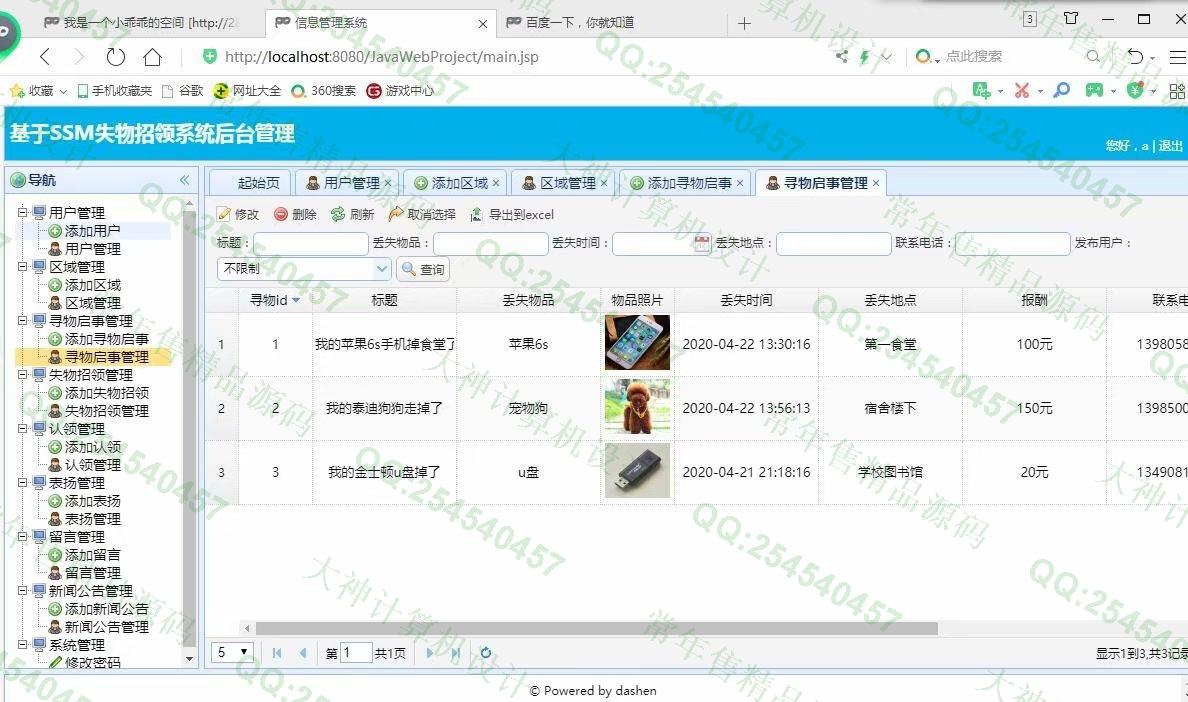Click the browser hamburger menu icon

(1177, 57)
